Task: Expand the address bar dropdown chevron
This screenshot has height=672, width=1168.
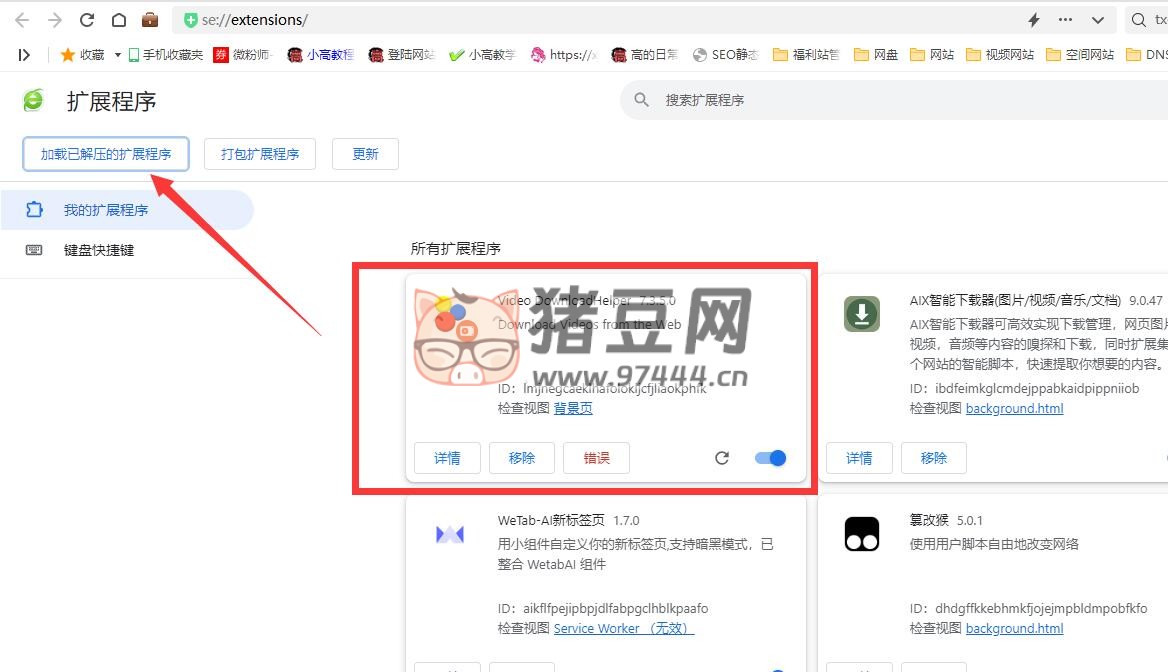Action: [1098, 20]
